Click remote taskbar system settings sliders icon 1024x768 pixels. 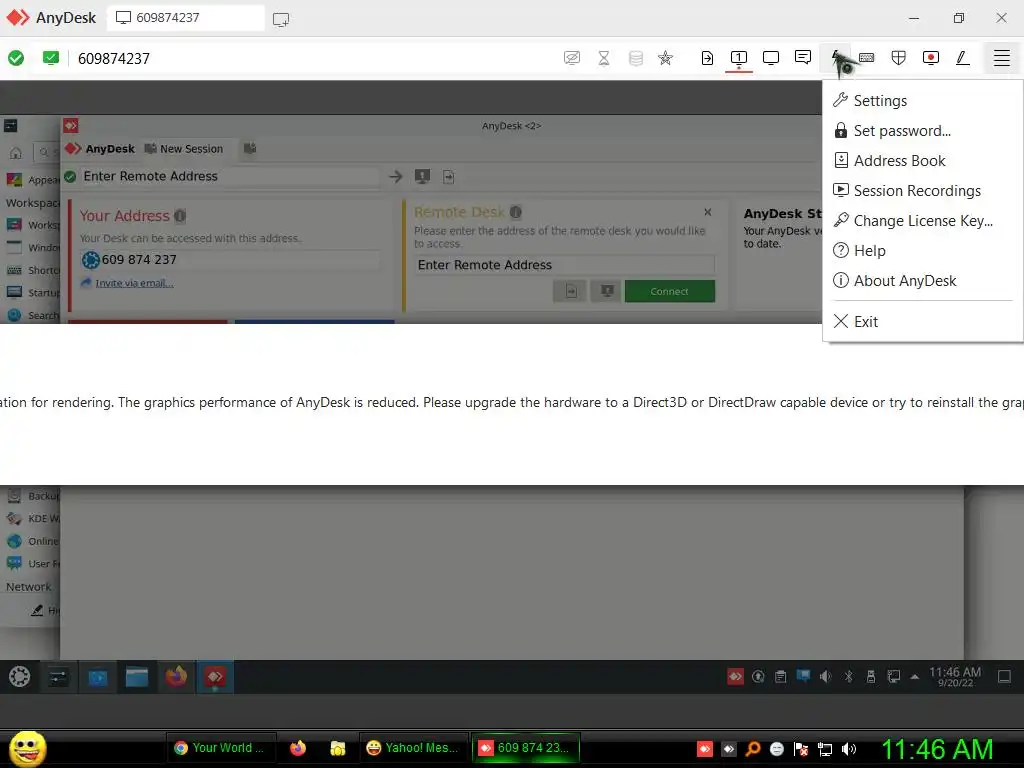click(58, 677)
